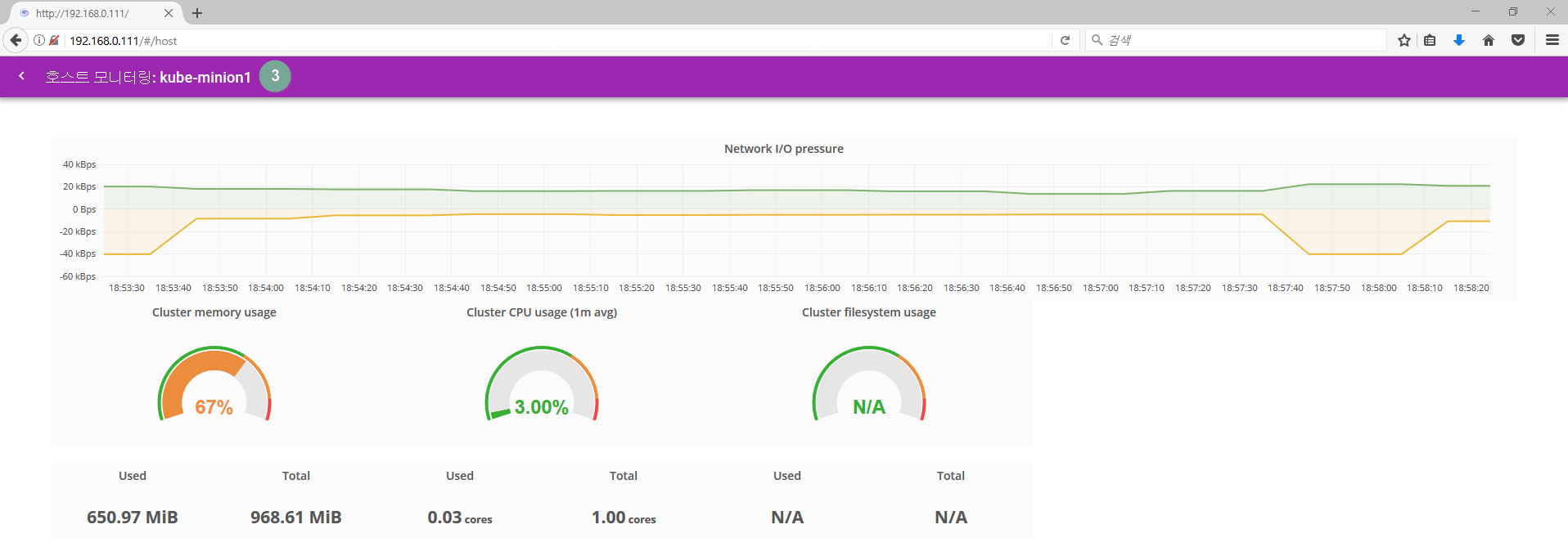The width and height of the screenshot is (1568, 556).
Task: Click the green line in the network chart
Action: [x=797, y=191]
